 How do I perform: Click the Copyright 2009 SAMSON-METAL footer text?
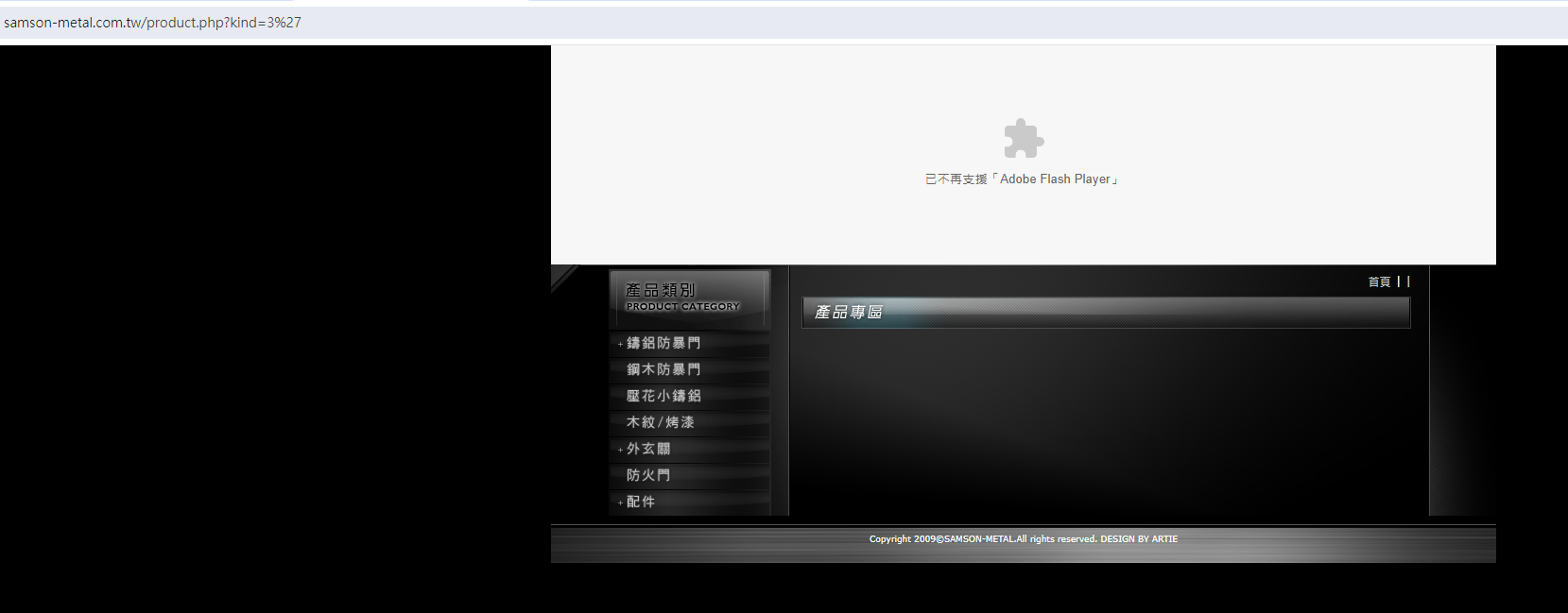tap(1024, 539)
